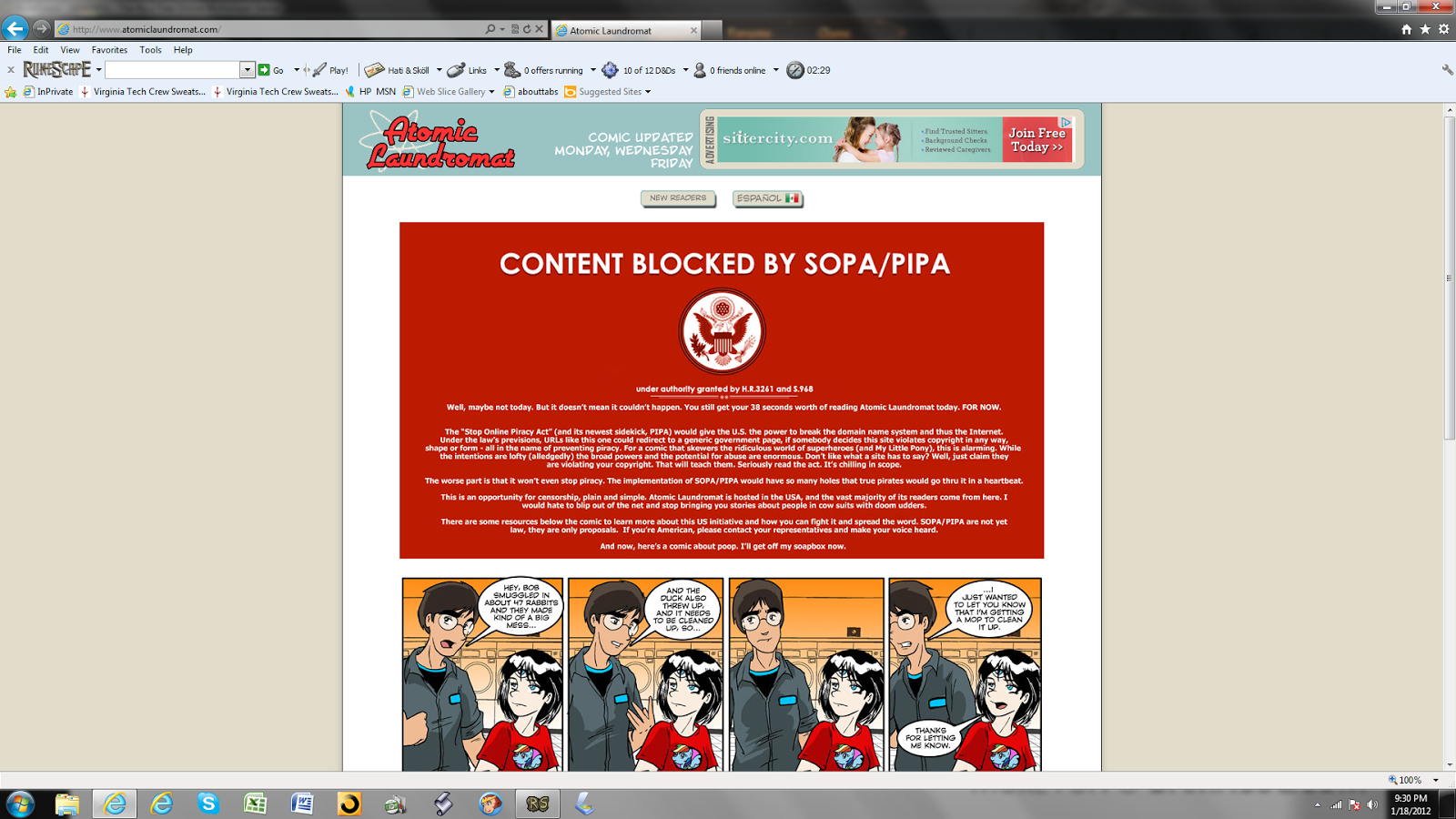Viewport: 1456px width, 819px height.
Task: Open the 100% zoom level control
Action: [1412, 780]
